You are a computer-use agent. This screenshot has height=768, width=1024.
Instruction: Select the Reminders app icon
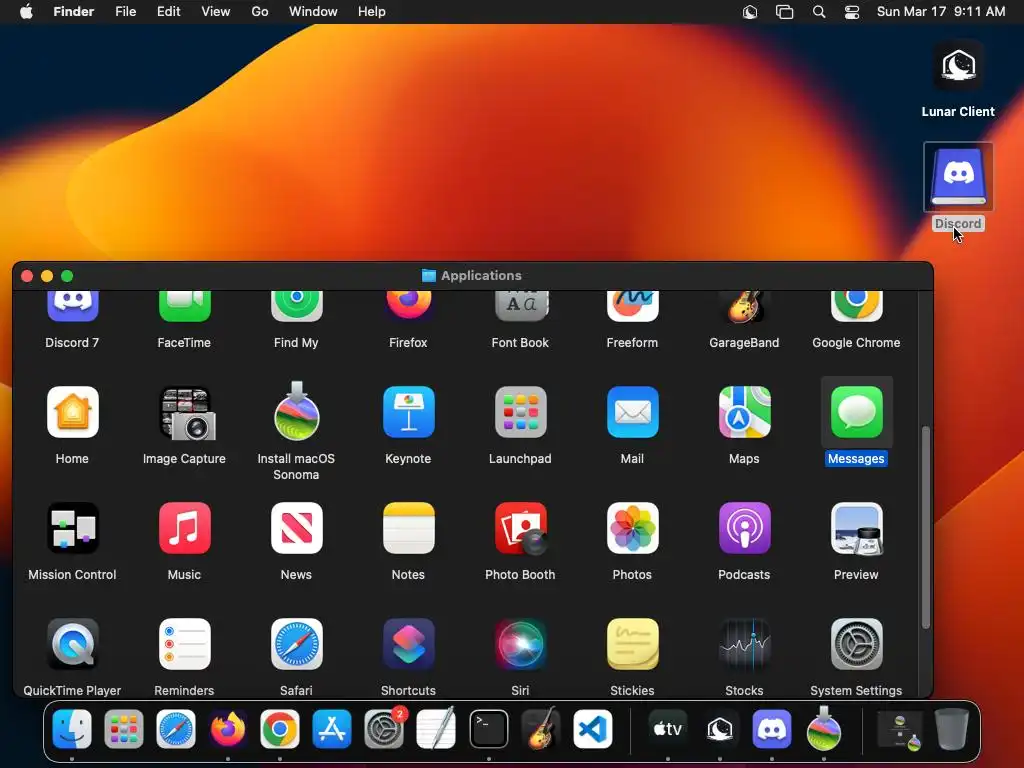(185, 645)
